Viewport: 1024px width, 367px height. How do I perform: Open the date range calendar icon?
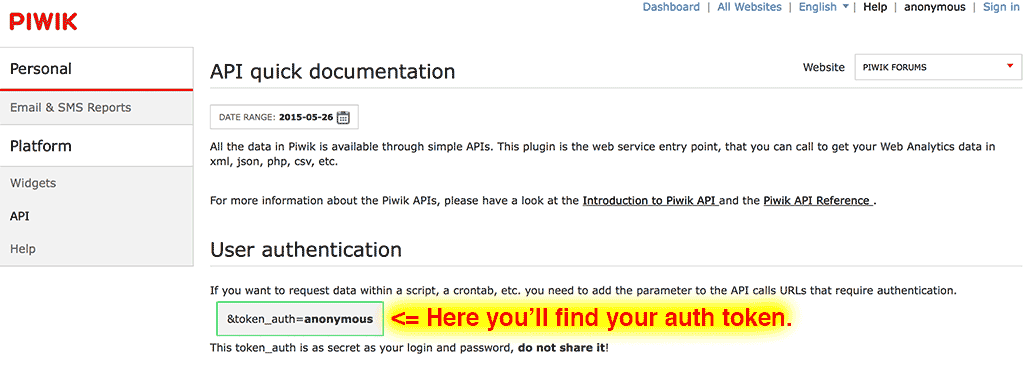[x=344, y=118]
